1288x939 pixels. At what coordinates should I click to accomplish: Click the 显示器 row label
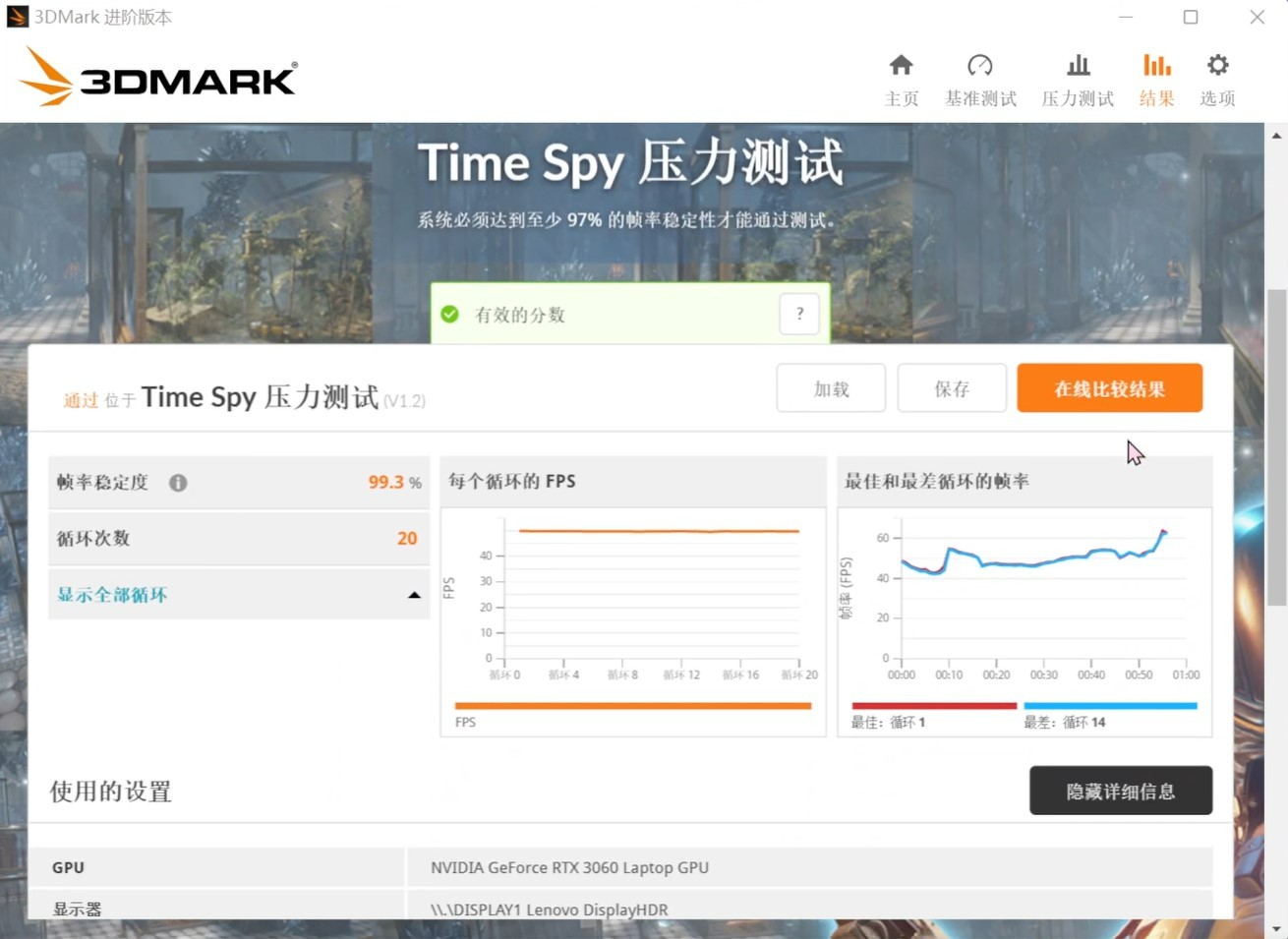pyautogui.click(x=78, y=910)
